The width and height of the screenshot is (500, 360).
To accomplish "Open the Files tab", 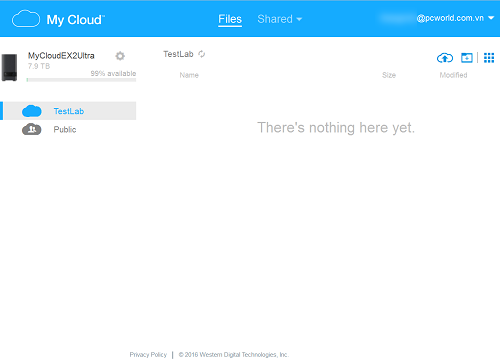I will click(x=230, y=19).
